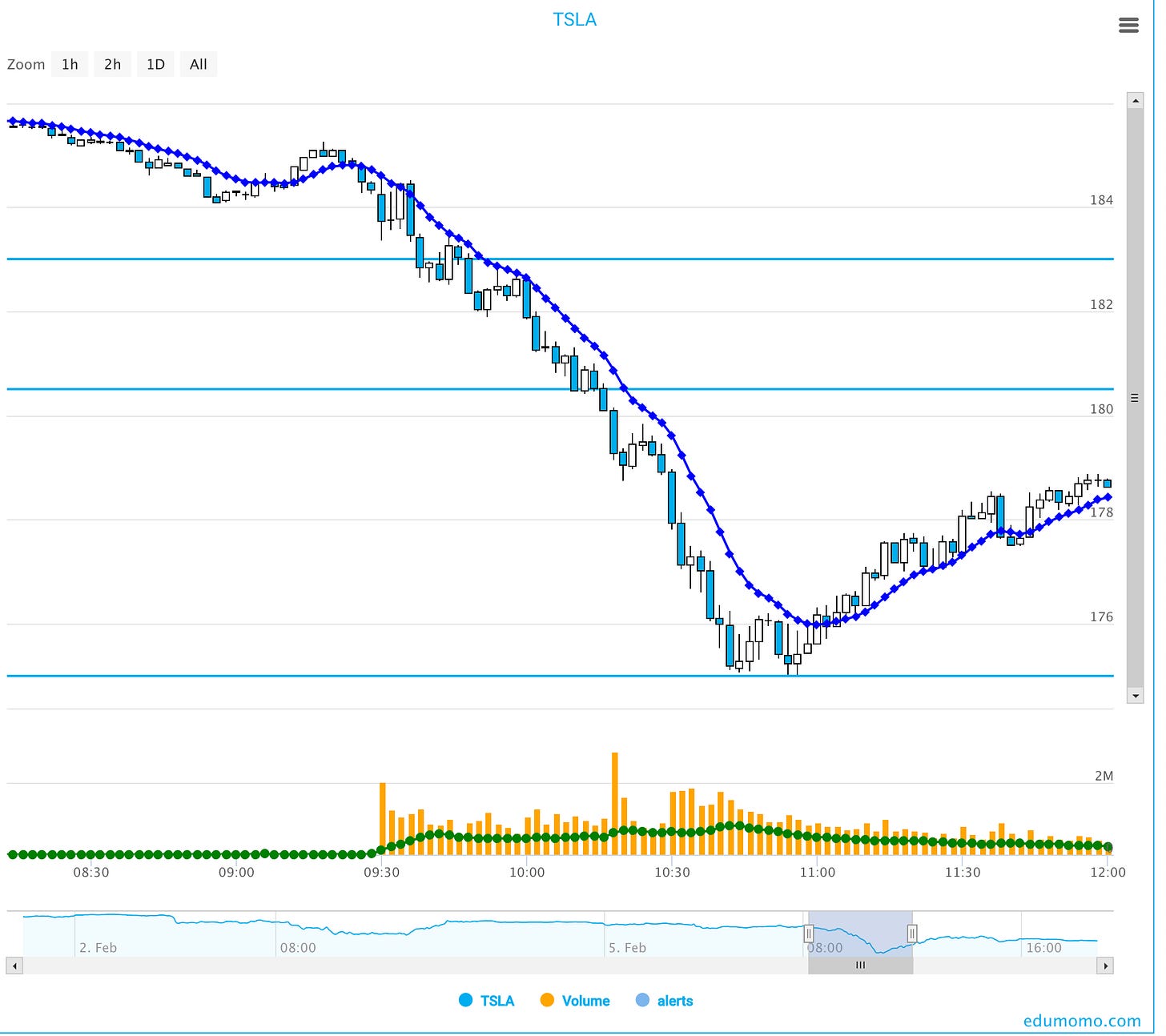Click the 176 price axis label
Screen dimensions: 1166x1036
1101,616
